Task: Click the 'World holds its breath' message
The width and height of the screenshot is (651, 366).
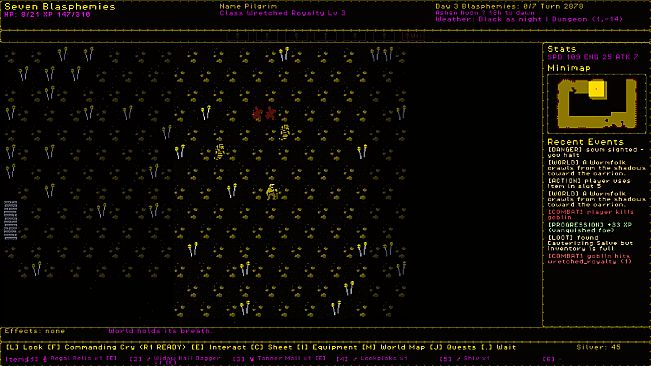Action: pos(160,331)
